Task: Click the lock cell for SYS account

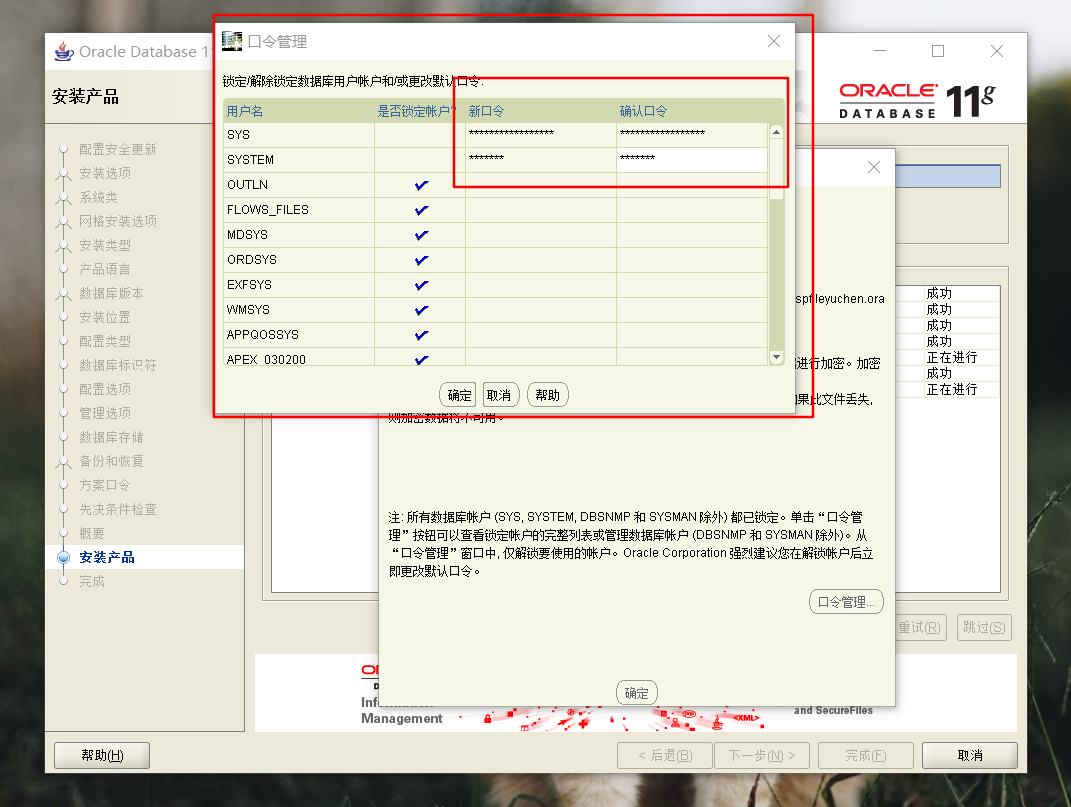Action: pos(419,135)
